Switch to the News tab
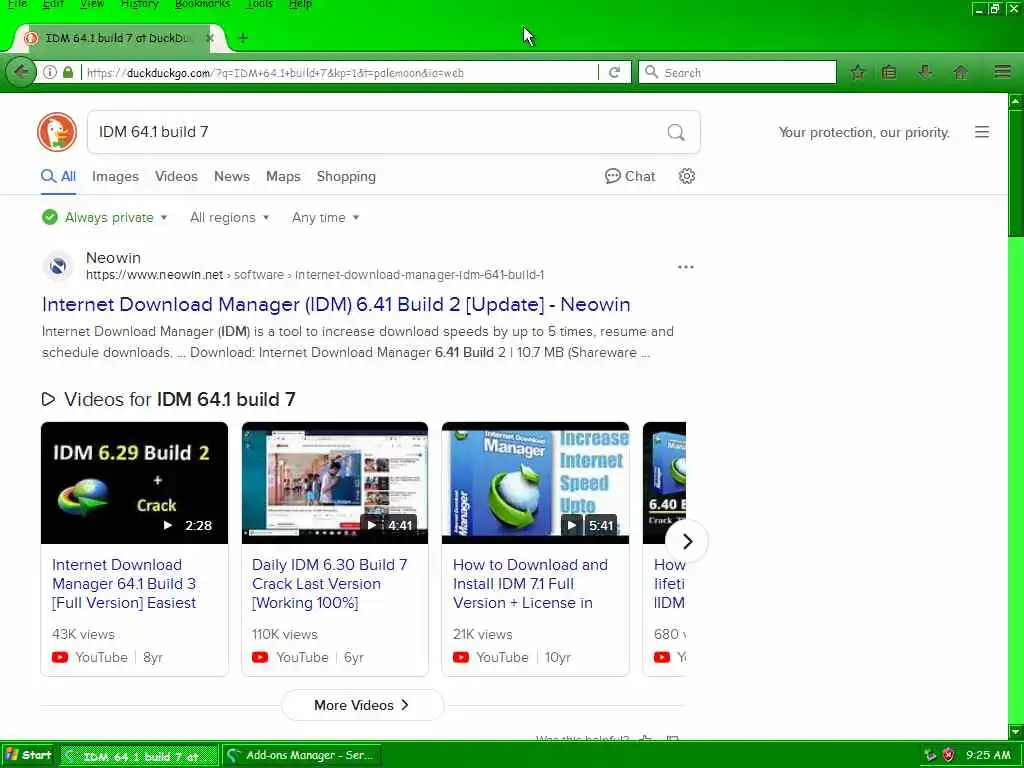This screenshot has width=1024, height=768. [232, 176]
